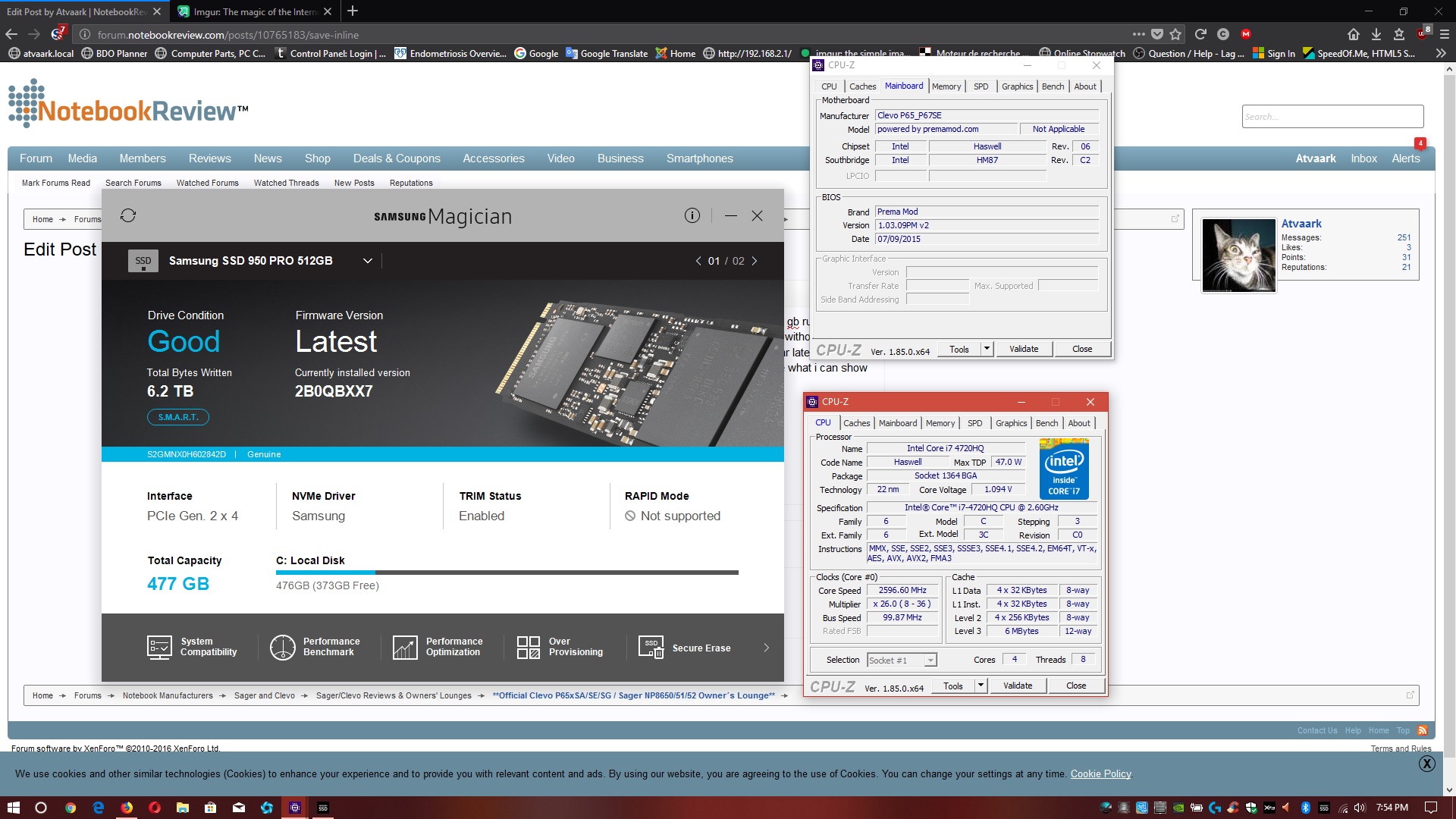The height and width of the screenshot is (819, 1456).
Task: Show more bookmarks with double chevron
Action: click(x=1441, y=53)
